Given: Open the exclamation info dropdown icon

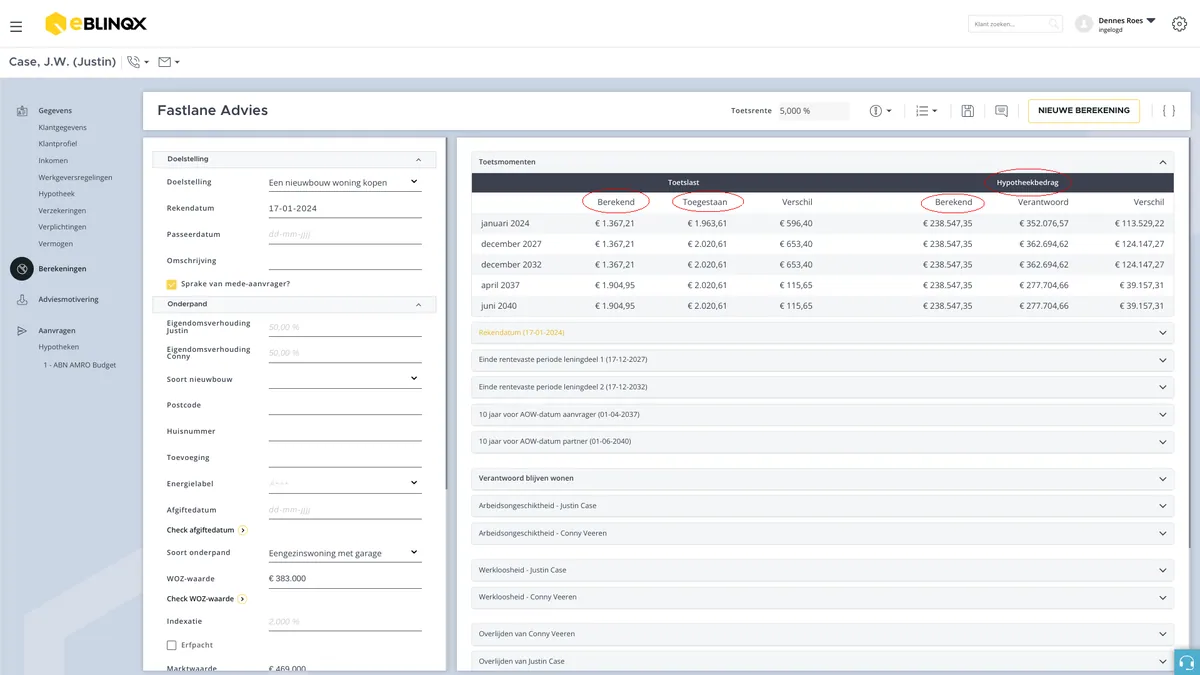Looking at the screenshot, I should [880, 111].
